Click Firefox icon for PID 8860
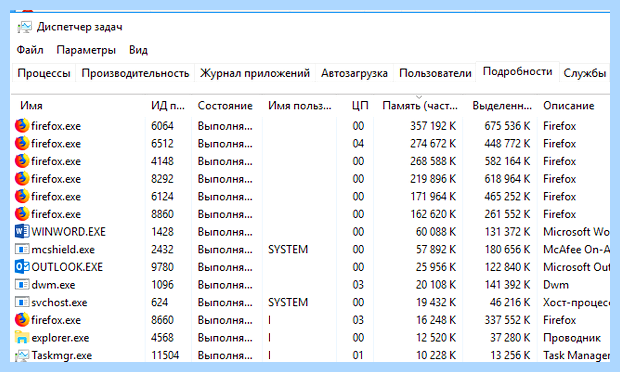 click(x=22, y=214)
